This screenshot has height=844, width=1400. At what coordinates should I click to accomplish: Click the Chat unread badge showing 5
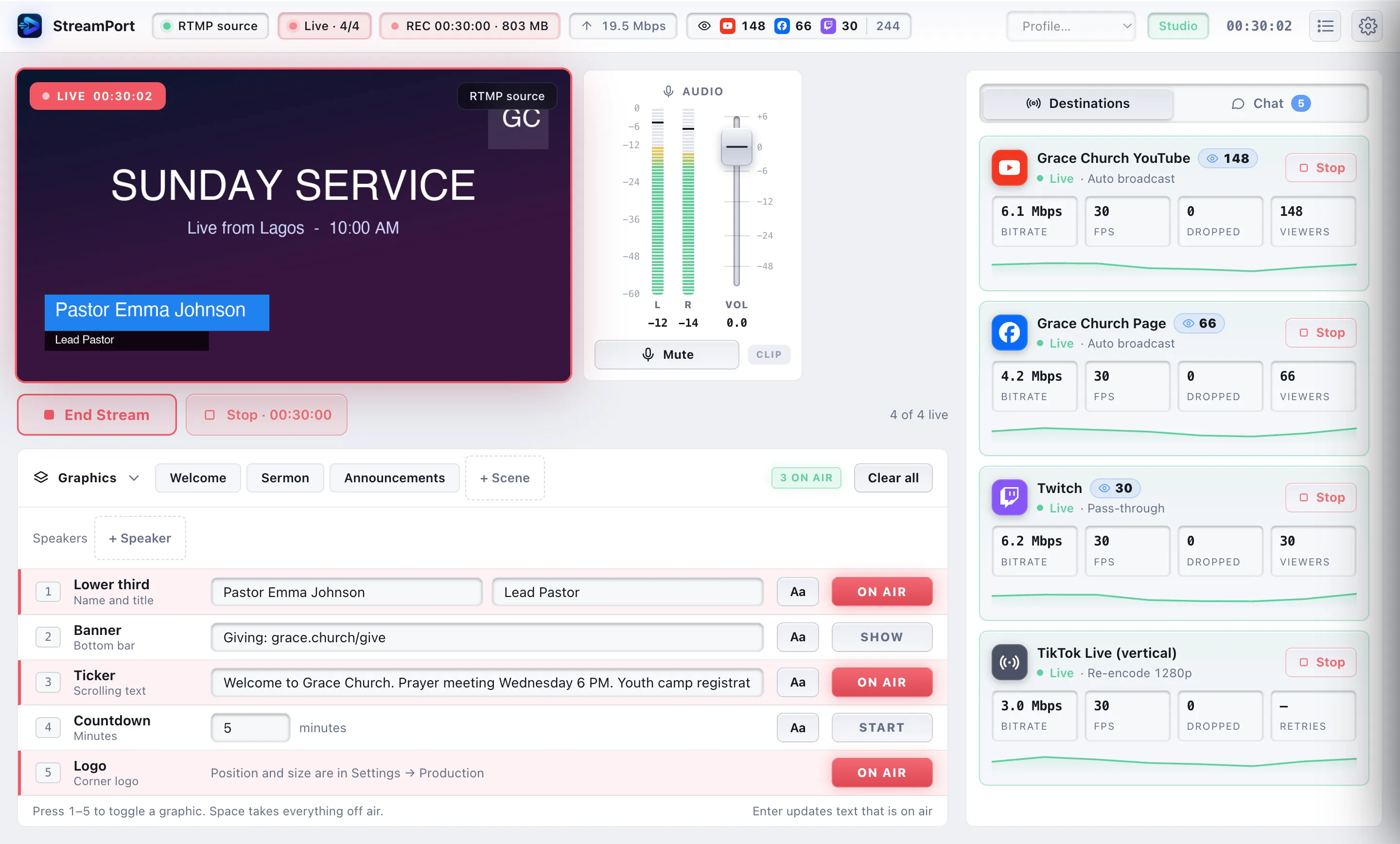(x=1300, y=104)
